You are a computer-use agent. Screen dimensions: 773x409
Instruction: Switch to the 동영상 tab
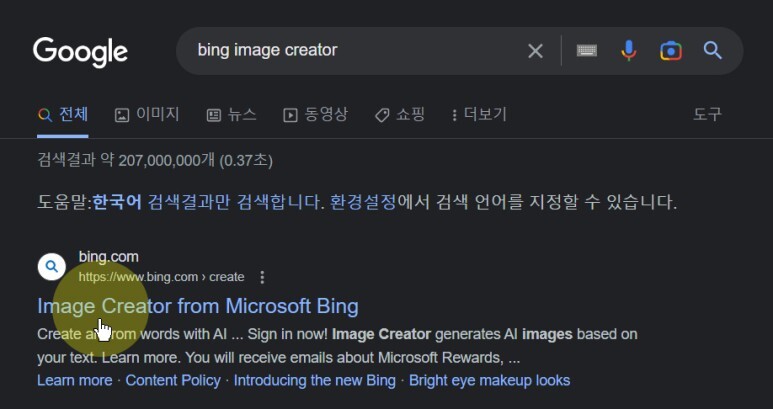pos(316,115)
